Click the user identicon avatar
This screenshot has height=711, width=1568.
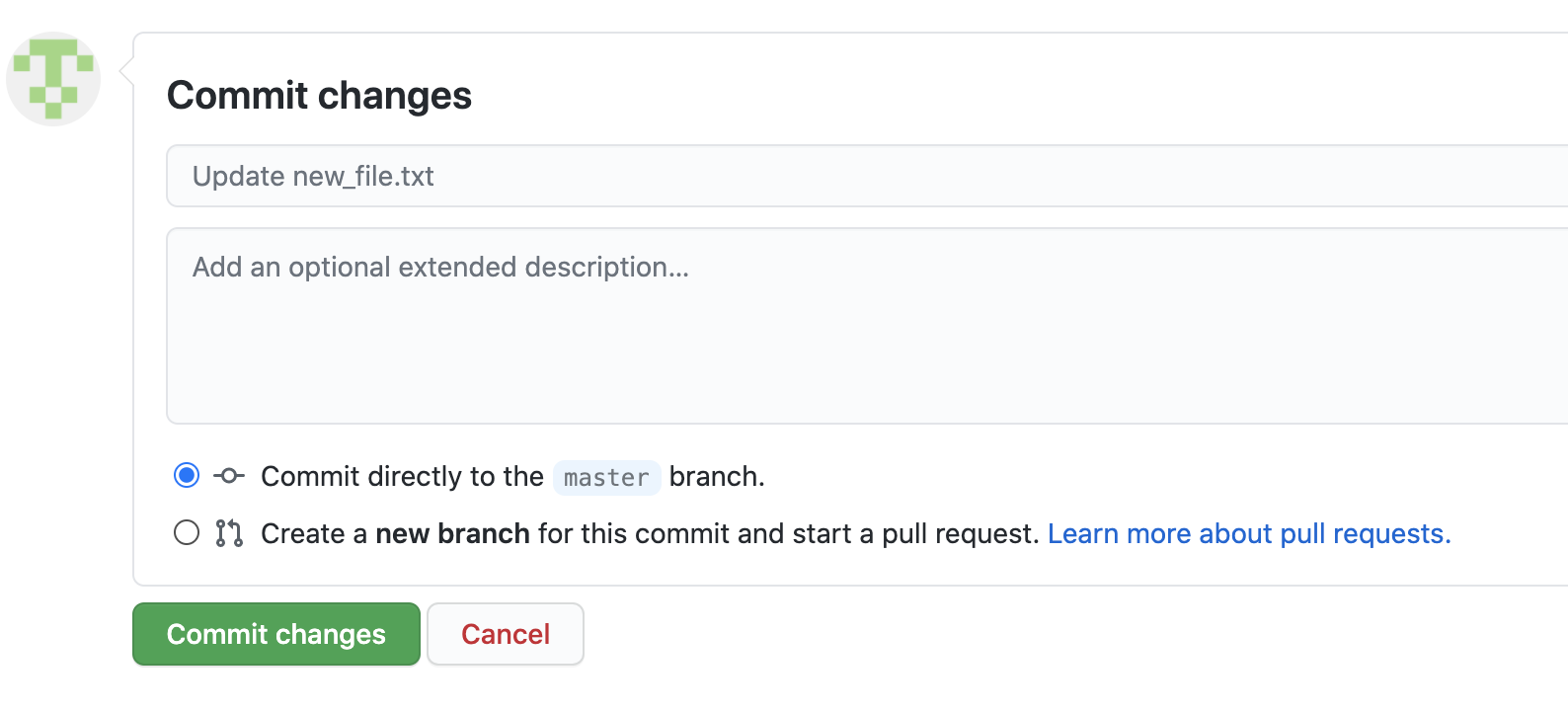click(x=53, y=79)
